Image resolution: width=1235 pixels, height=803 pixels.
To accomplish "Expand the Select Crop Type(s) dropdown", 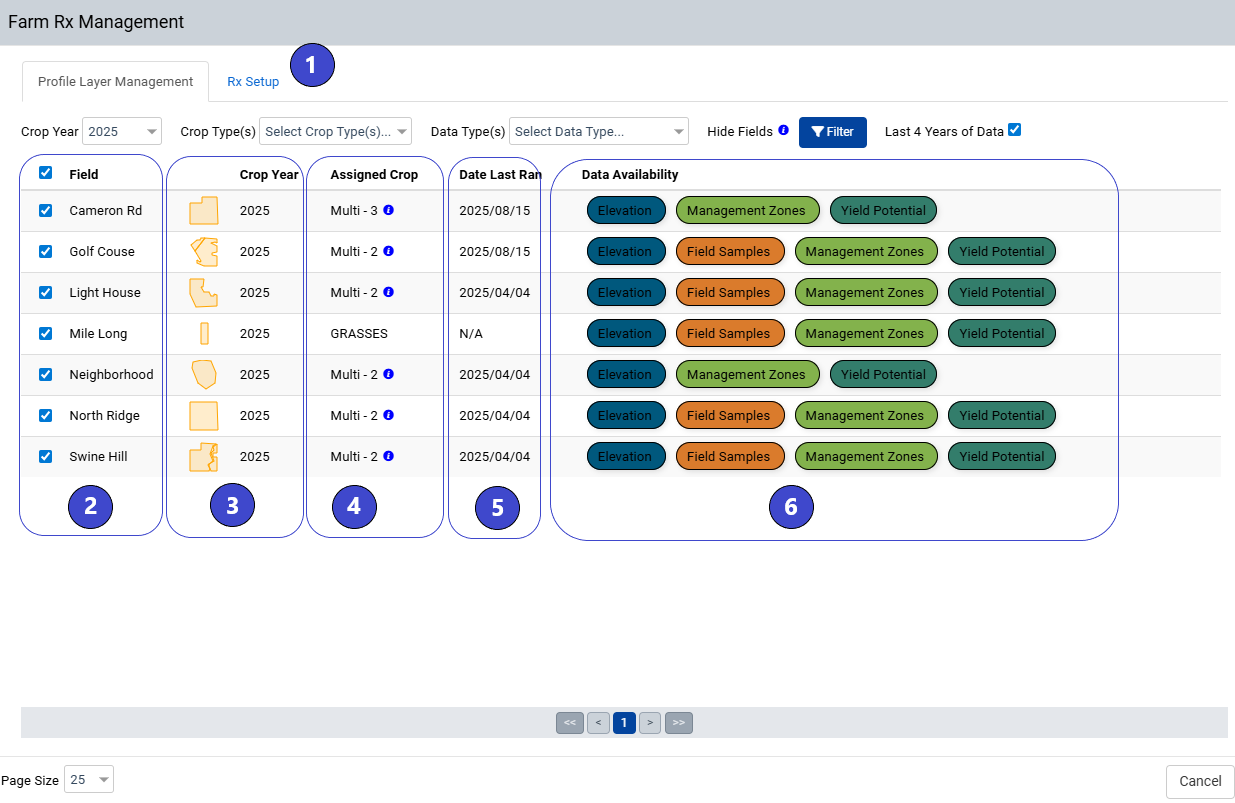I will point(335,131).
